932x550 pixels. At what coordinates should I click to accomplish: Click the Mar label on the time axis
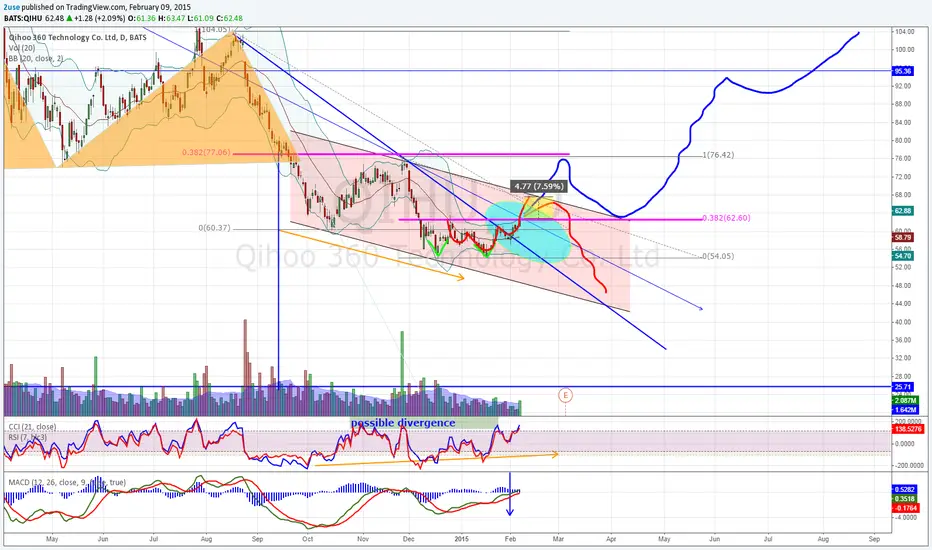pos(558,539)
